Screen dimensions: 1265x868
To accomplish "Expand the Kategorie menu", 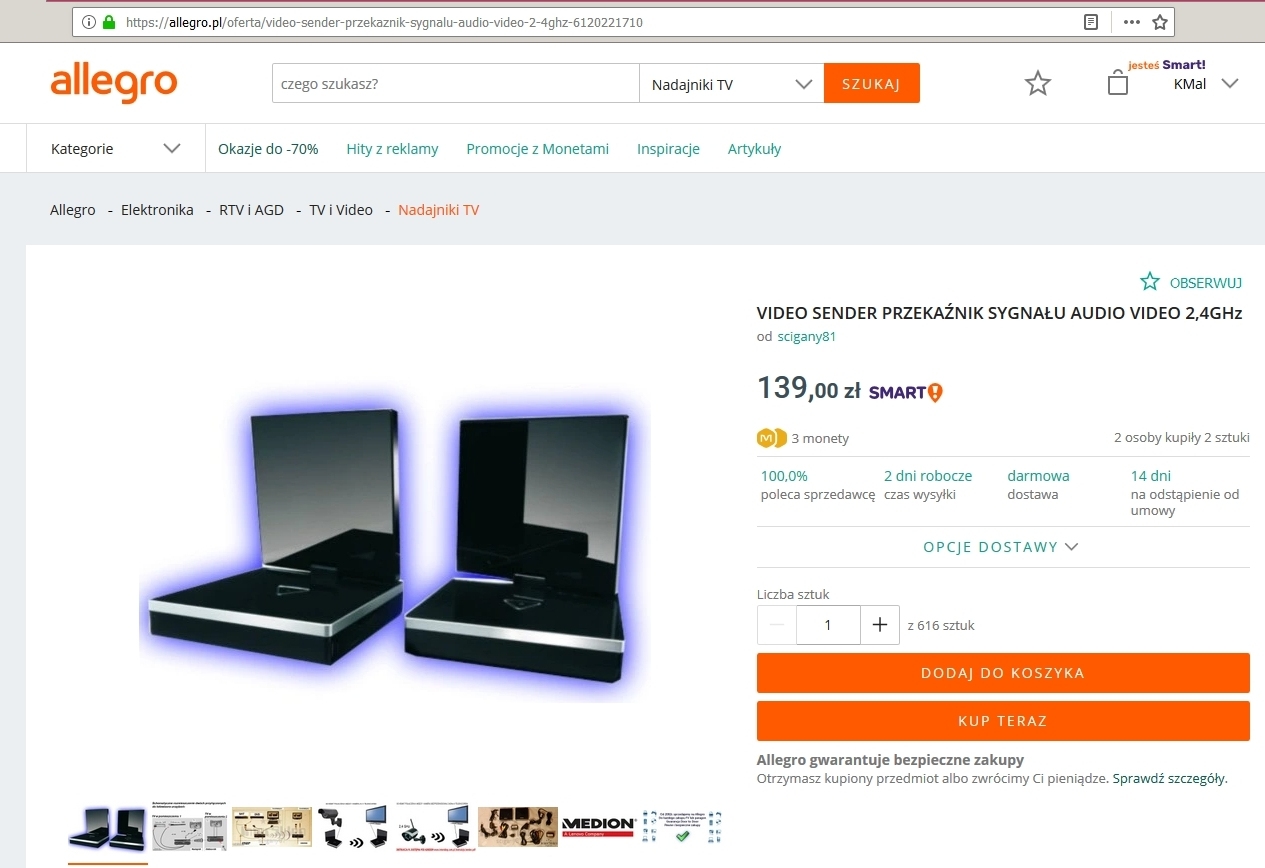I will point(116,149).
